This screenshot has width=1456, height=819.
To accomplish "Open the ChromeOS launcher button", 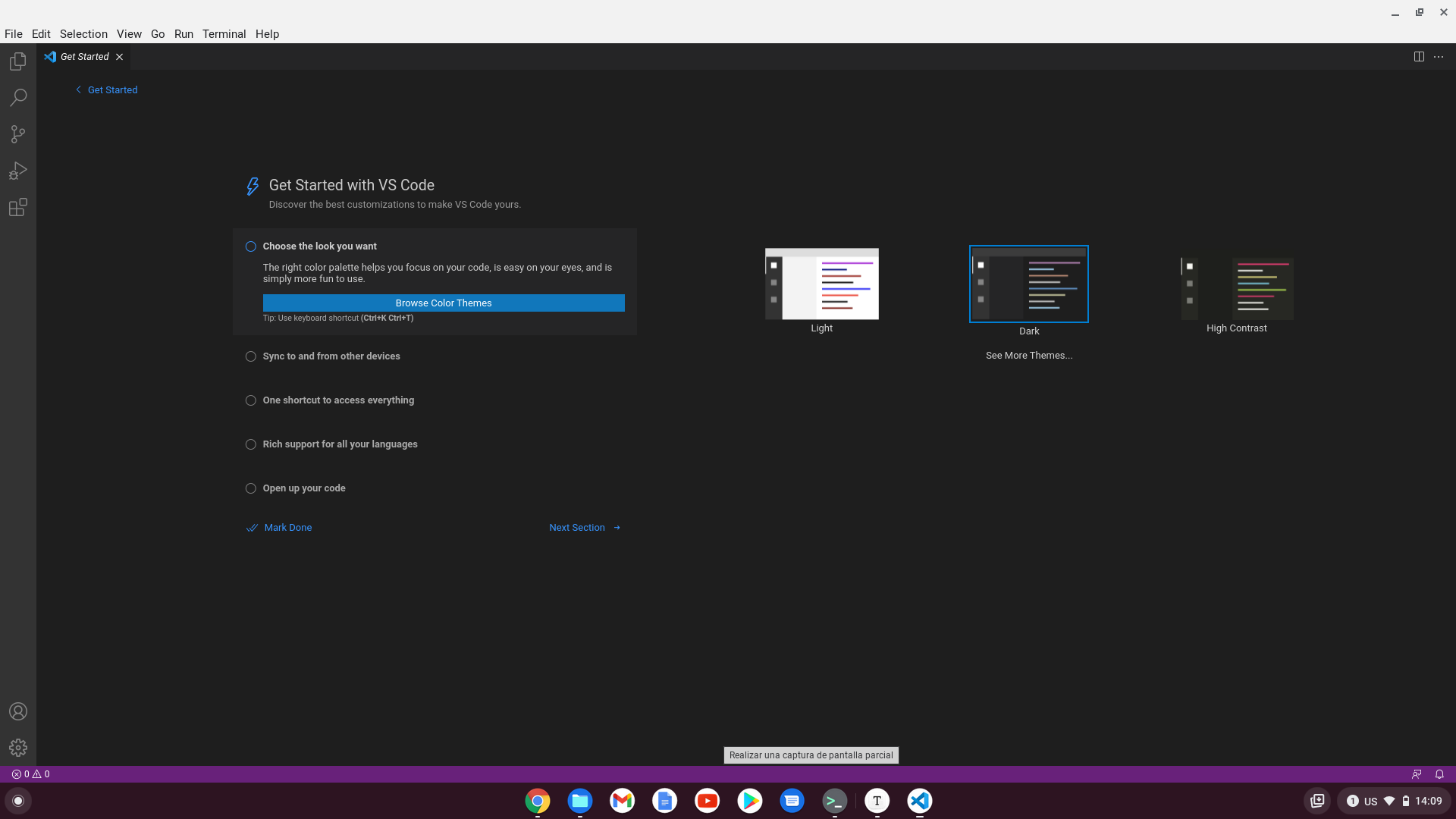I will coord(18,801).
